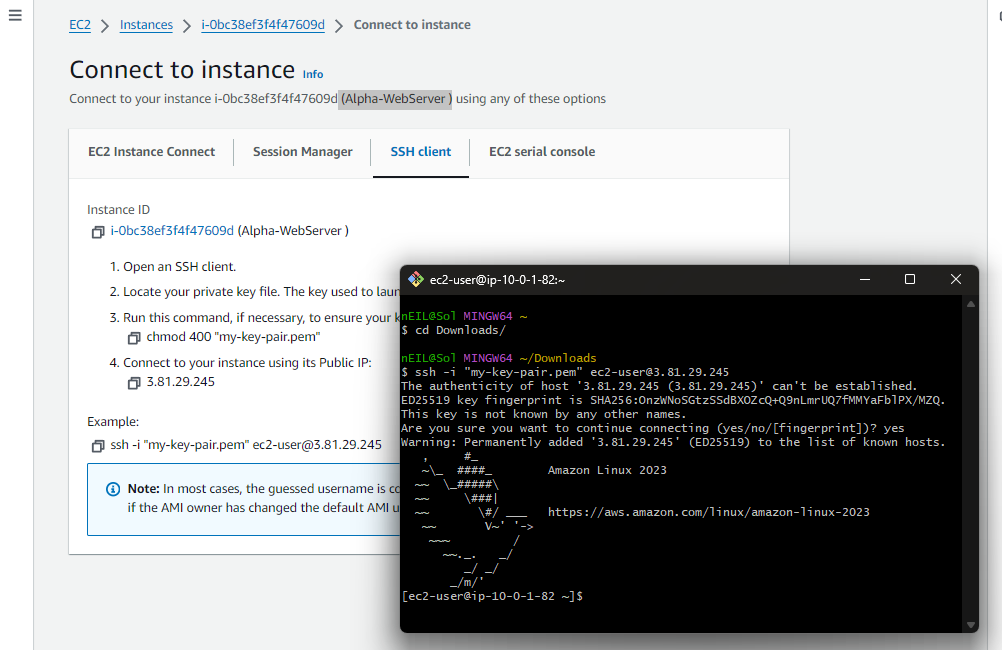Image resolution: width=1002 pixels, height=650 pixels.
Task: Click the 3.81.29.245 public IP text
Action: [181, 382]
